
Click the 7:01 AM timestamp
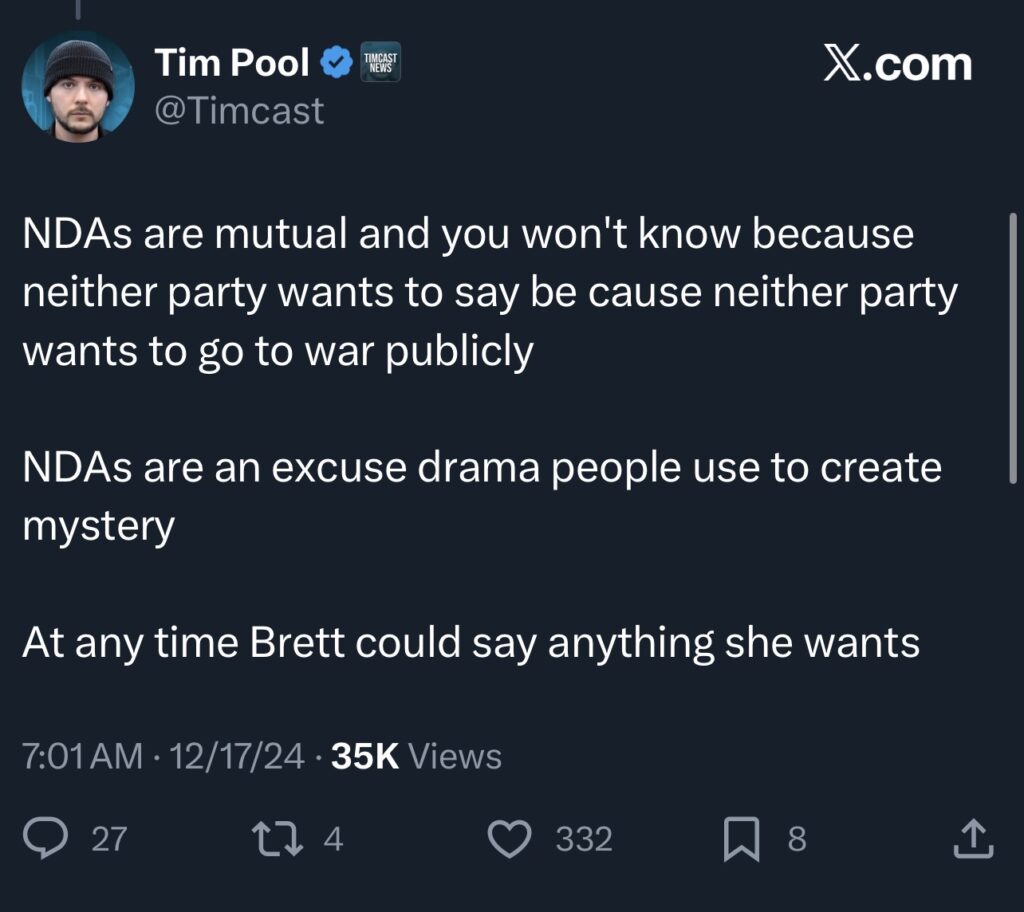pyautogui.click(x=82, y=756)
